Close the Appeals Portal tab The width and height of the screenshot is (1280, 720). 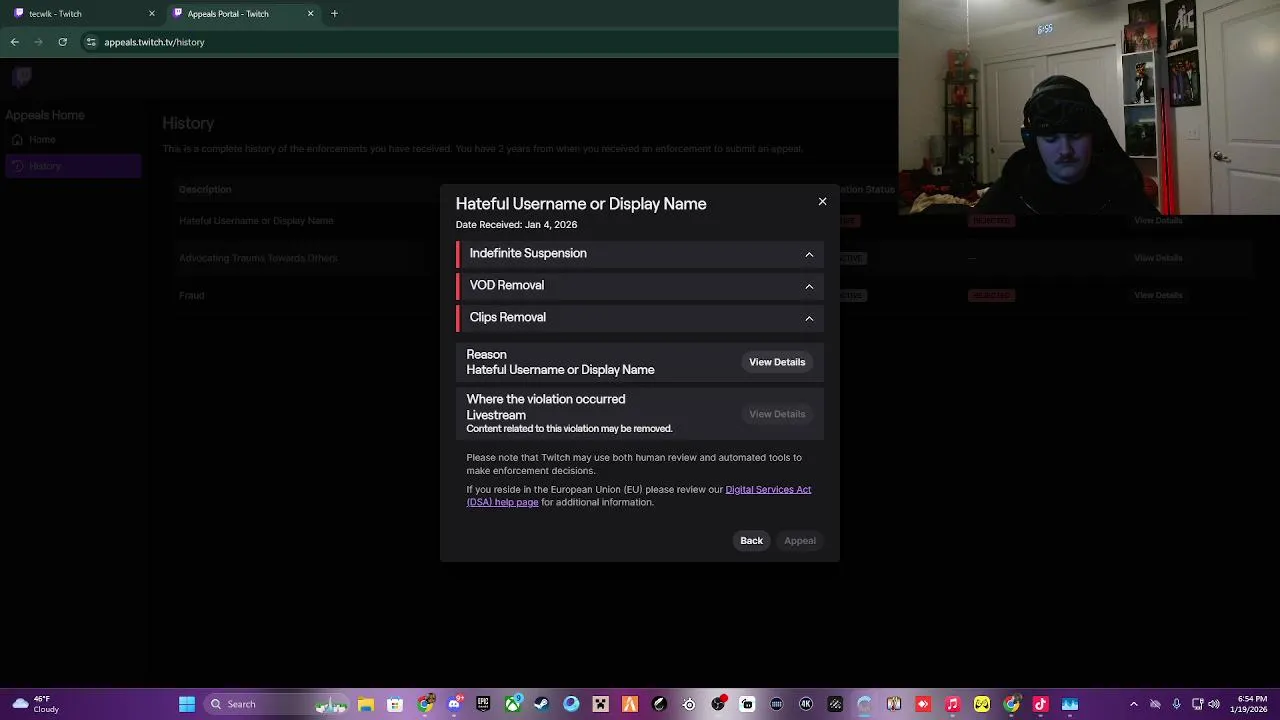310,14
